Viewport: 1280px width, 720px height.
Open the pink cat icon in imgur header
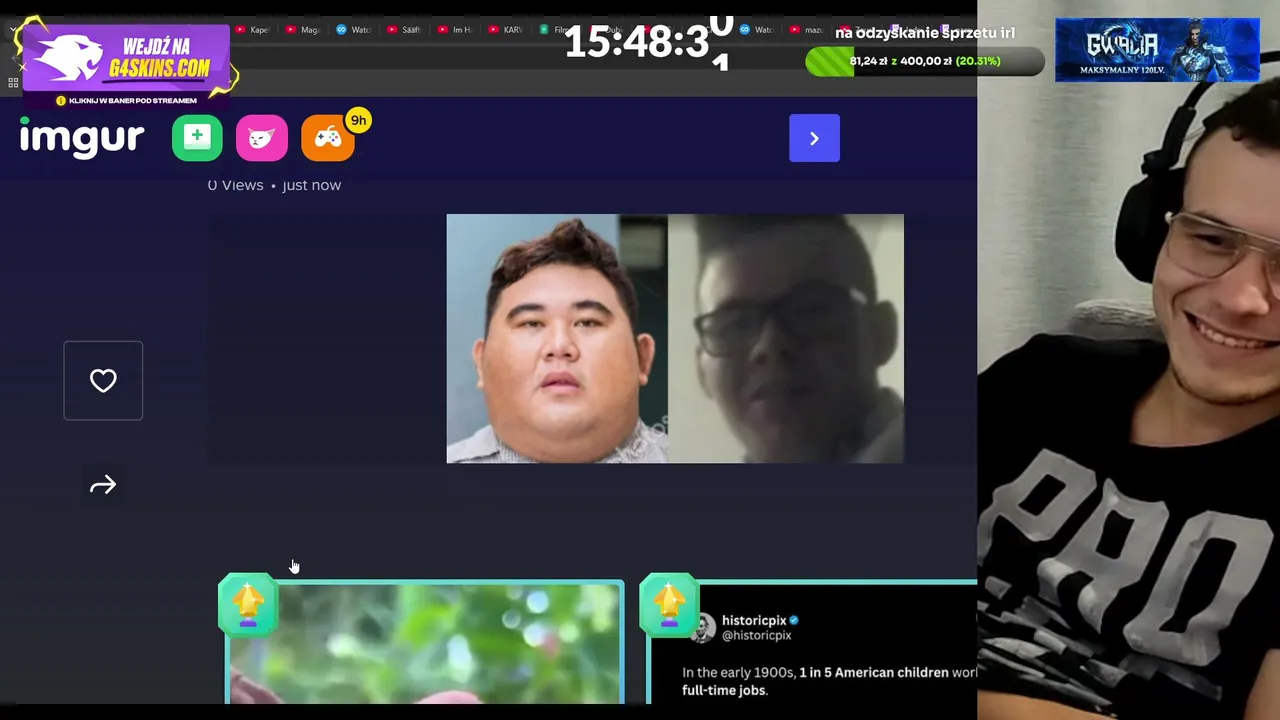(x=262, y=138)
